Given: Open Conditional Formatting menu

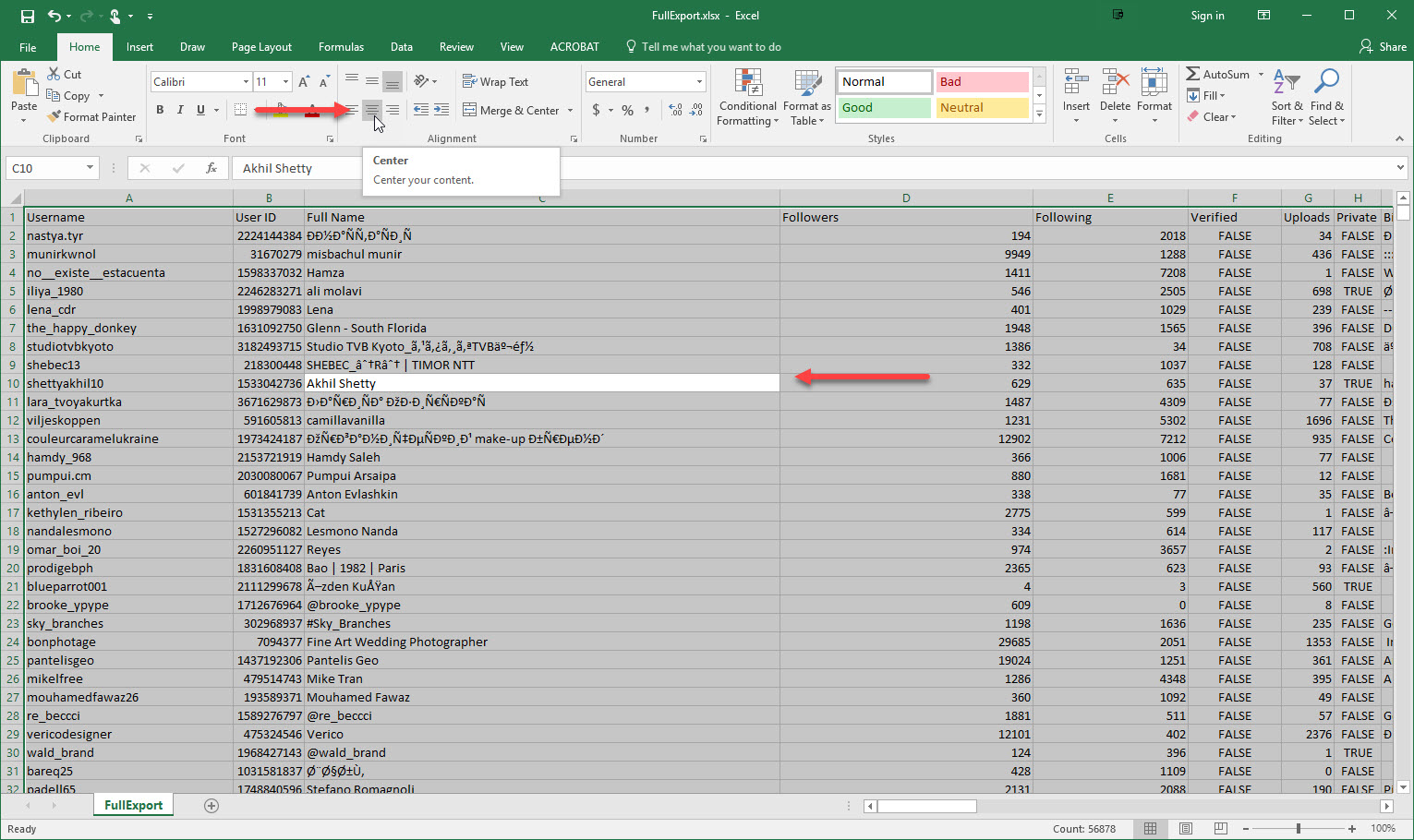Looking at the screenshot, I should (x=748, y=97).
